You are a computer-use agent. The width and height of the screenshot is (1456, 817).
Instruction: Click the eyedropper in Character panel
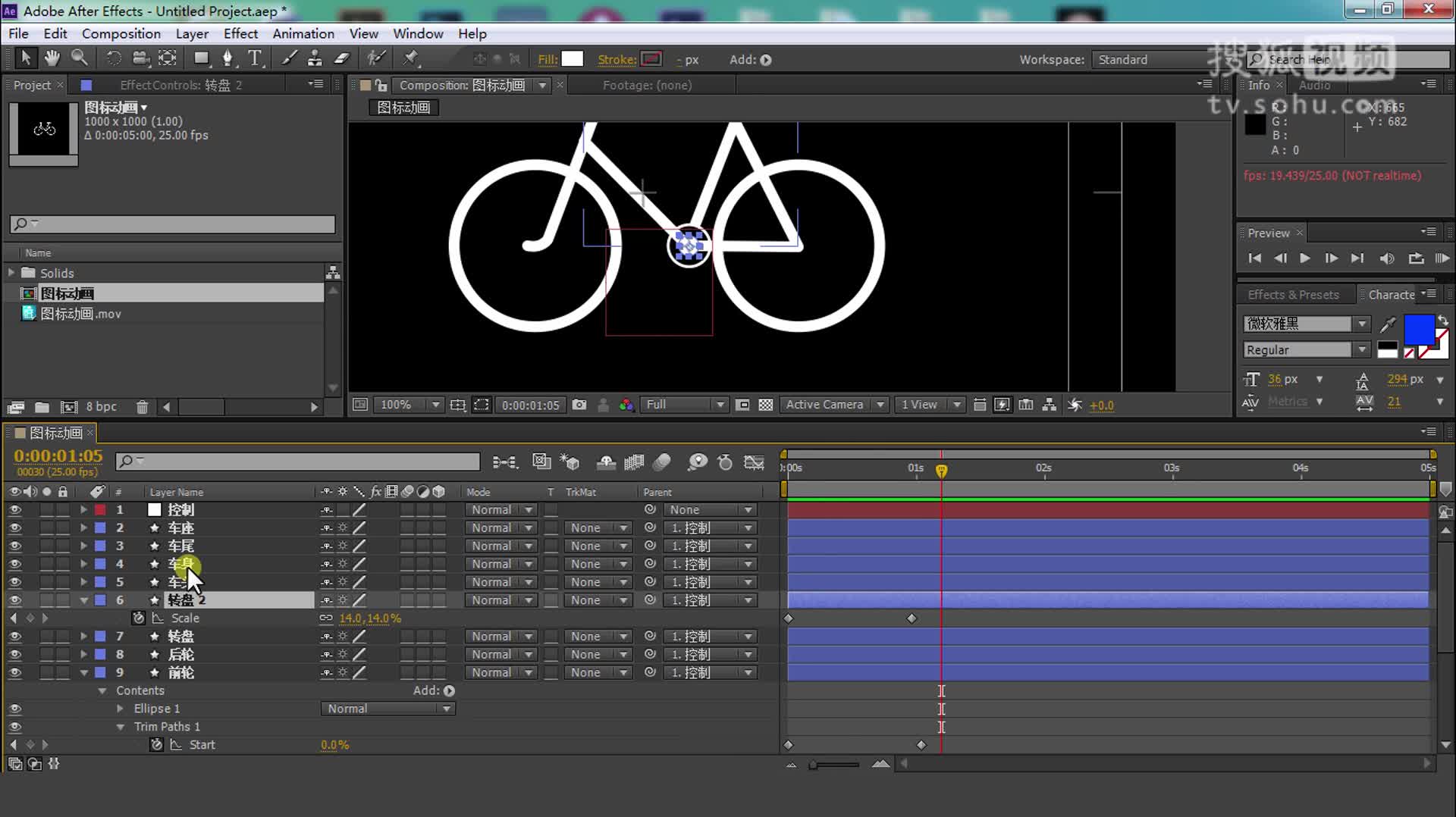(1388, 324)
